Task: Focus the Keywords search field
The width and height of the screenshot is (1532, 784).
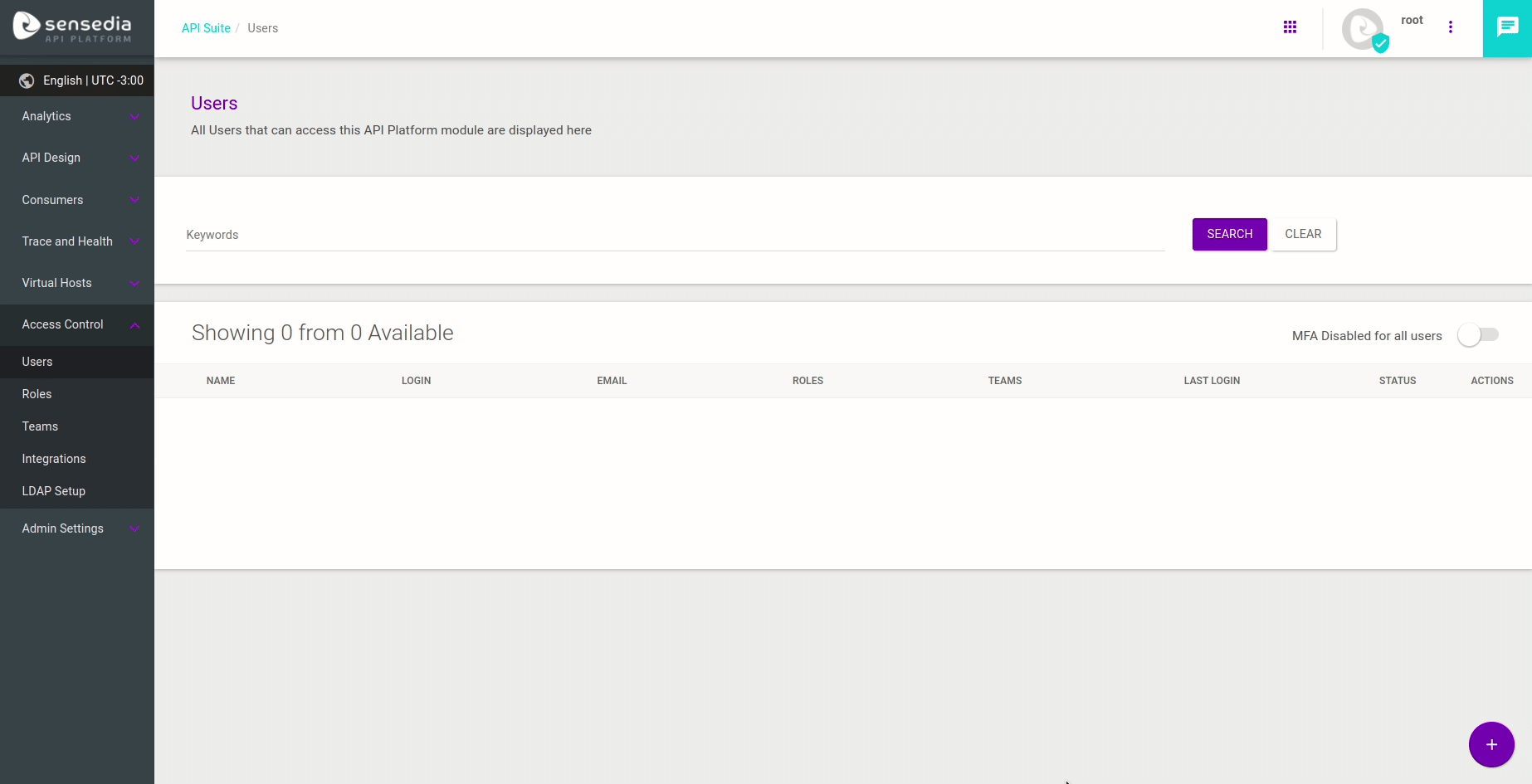Action: pyautogui.click(x=675, y=235)
